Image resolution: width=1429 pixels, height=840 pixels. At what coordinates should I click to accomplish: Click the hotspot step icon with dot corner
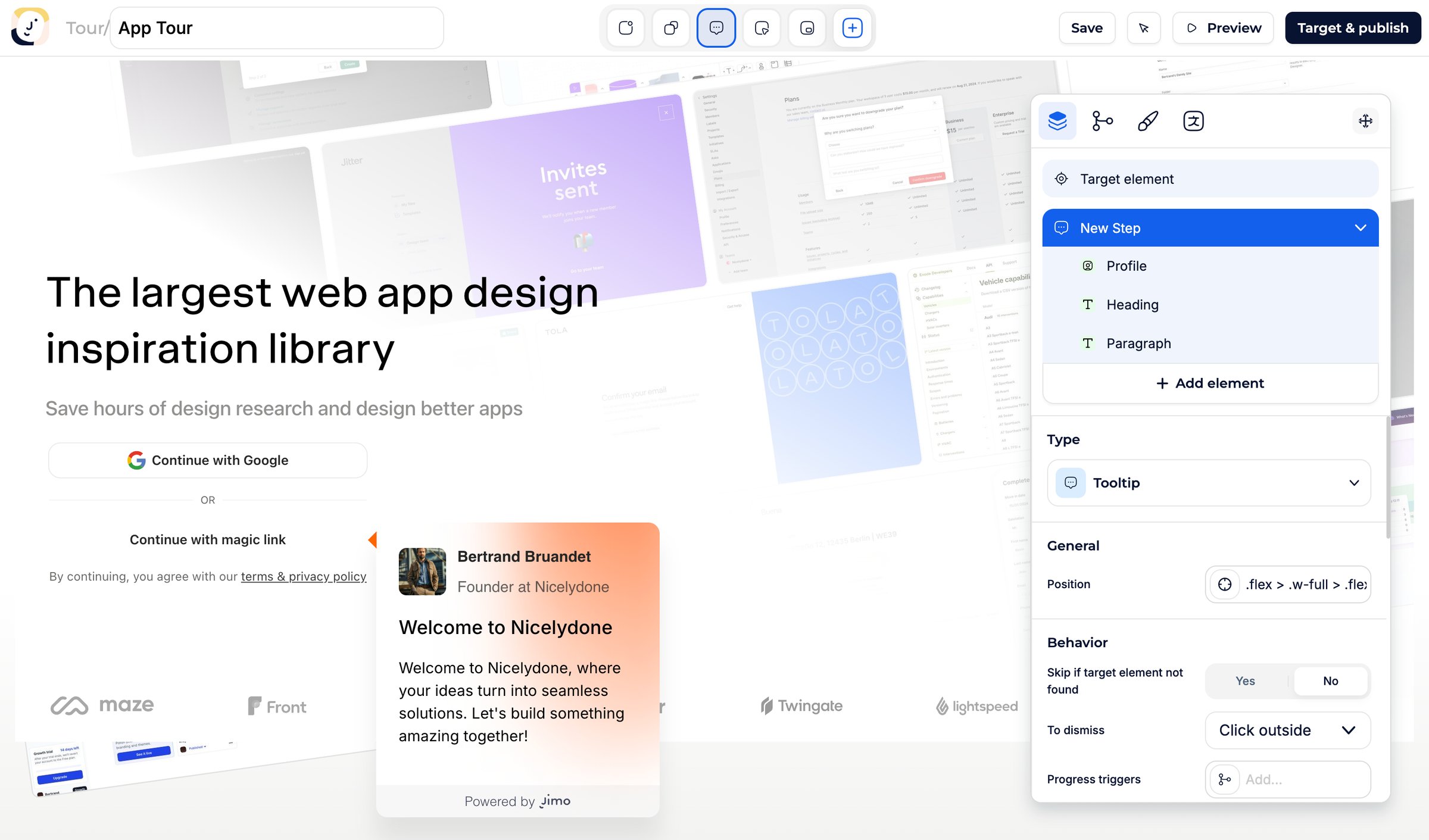click(x=626, y=28)
